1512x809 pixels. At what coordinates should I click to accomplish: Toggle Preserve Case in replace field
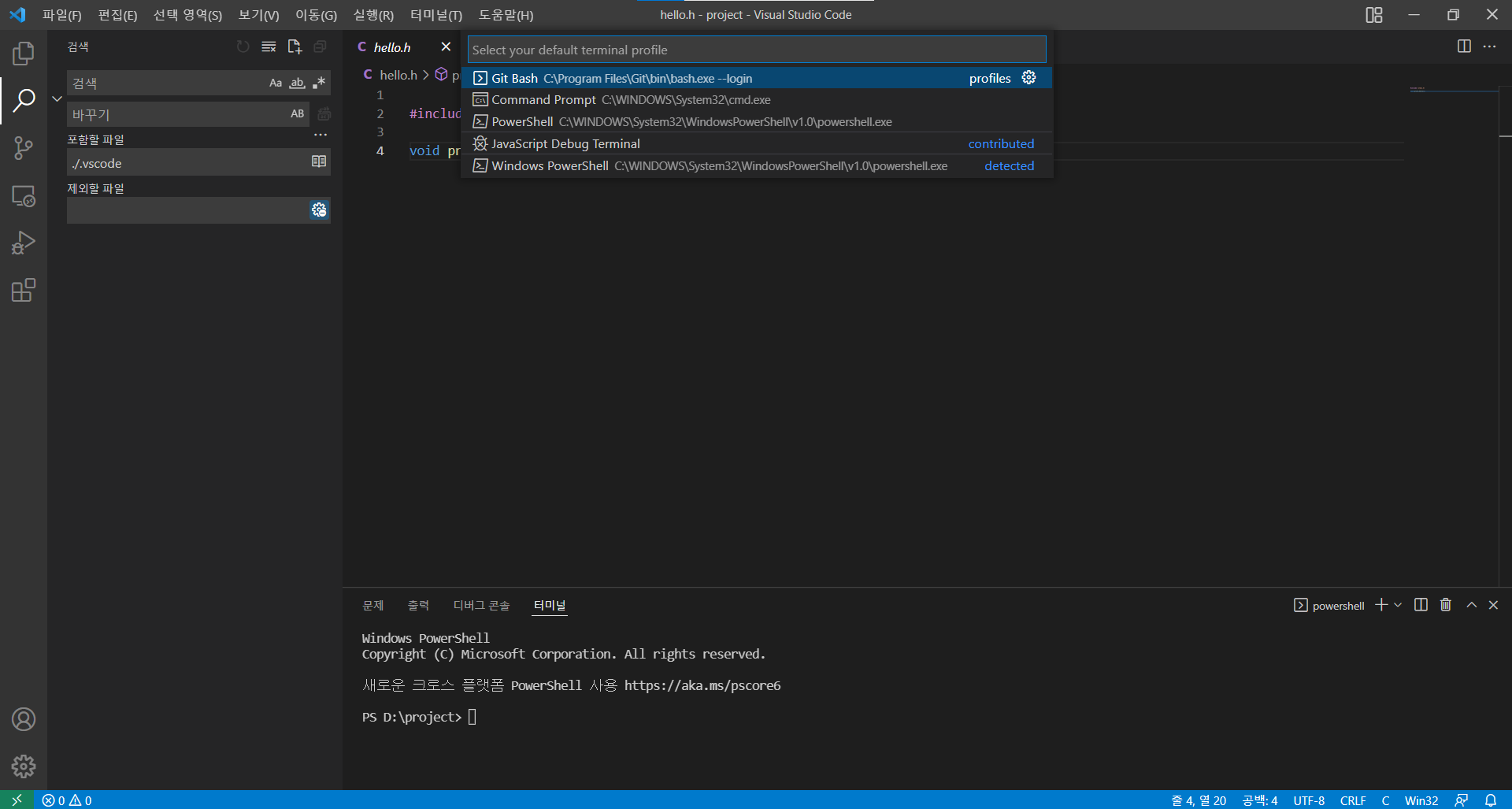click(297, 113)
